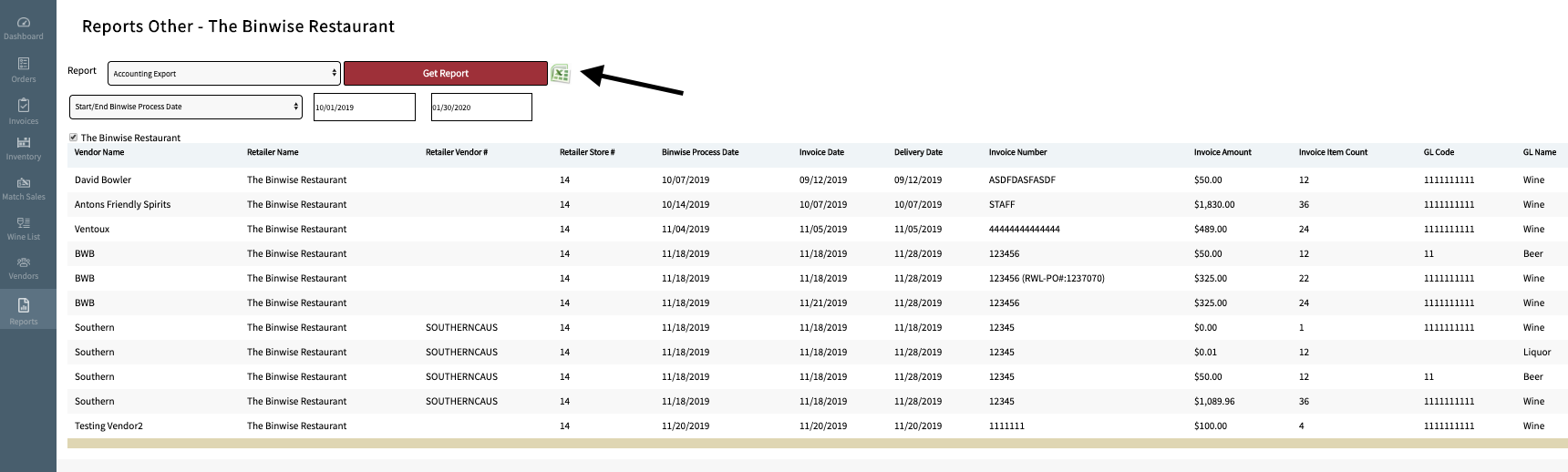Open the Accounting Export report dropdown
The image size is (1568, 472).
[223, 74]
